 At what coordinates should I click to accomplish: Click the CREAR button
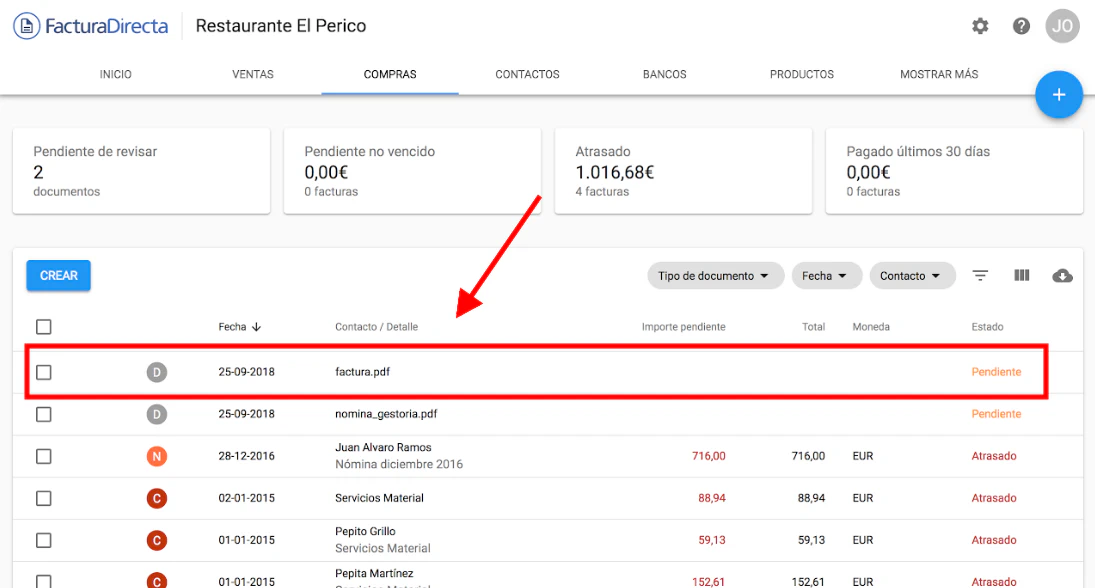(58, 275)
